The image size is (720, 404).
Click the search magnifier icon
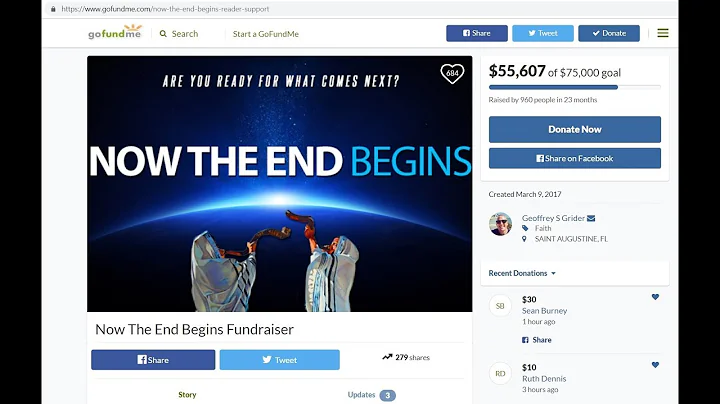pos(163,34)
